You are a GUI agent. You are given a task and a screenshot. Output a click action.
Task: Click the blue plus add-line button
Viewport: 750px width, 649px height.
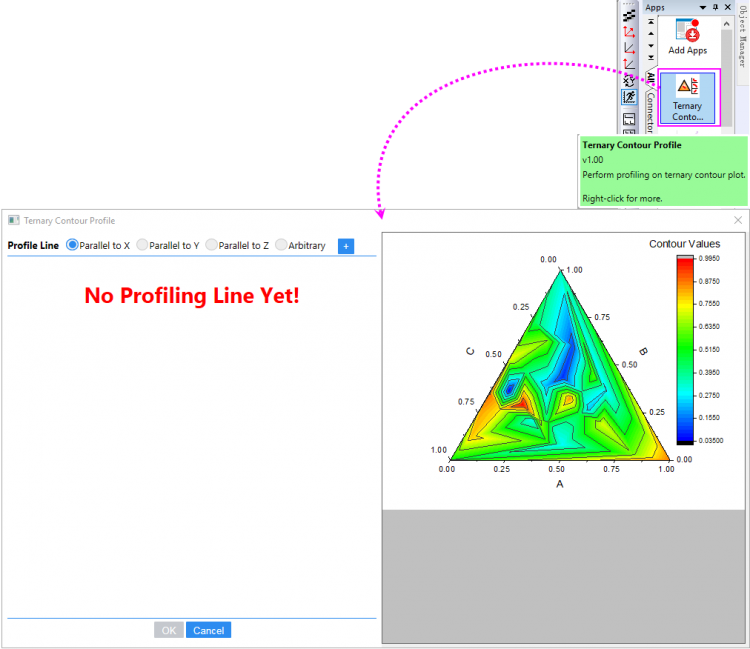pyautogui.click(x=346, y=246)
